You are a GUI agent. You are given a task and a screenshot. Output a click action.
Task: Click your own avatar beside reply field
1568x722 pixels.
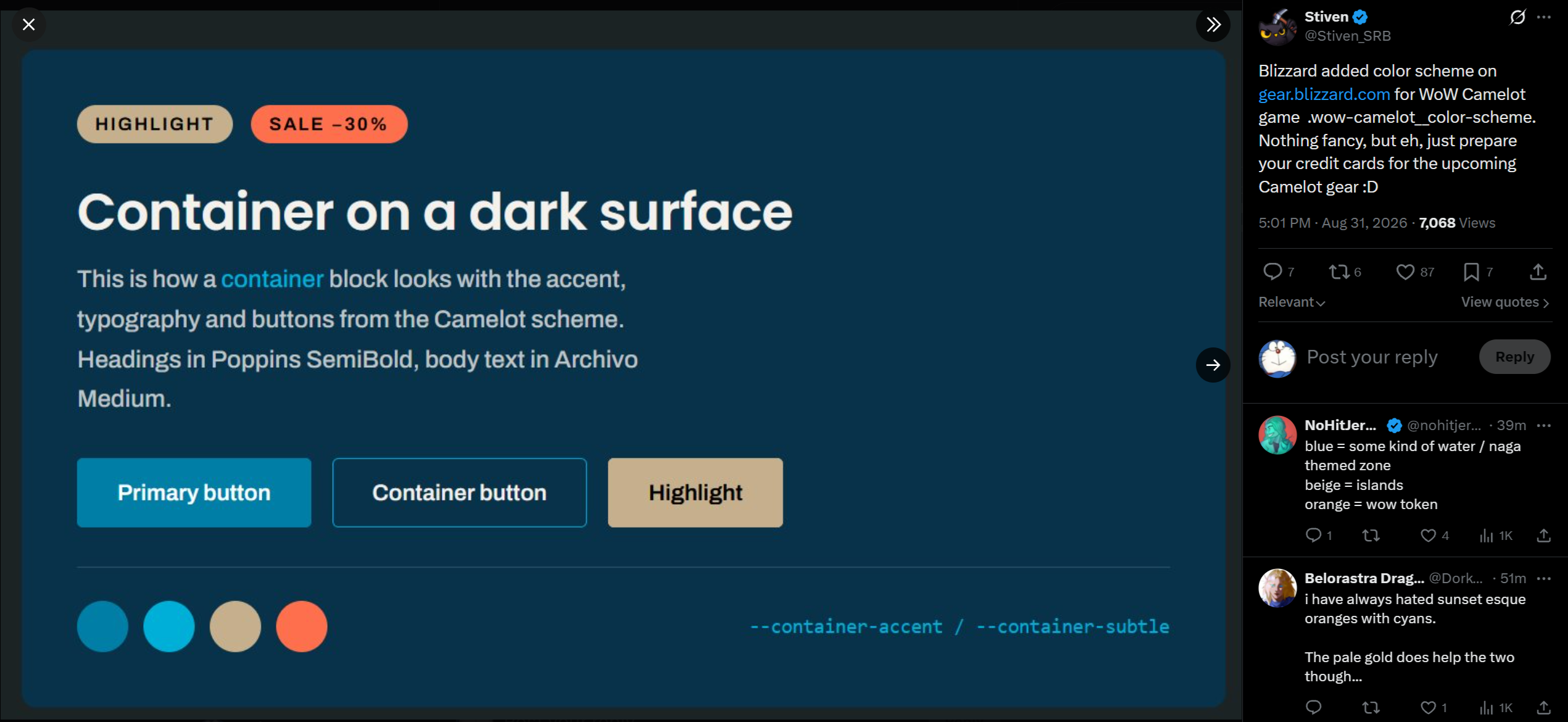(x=1277, y=359)
